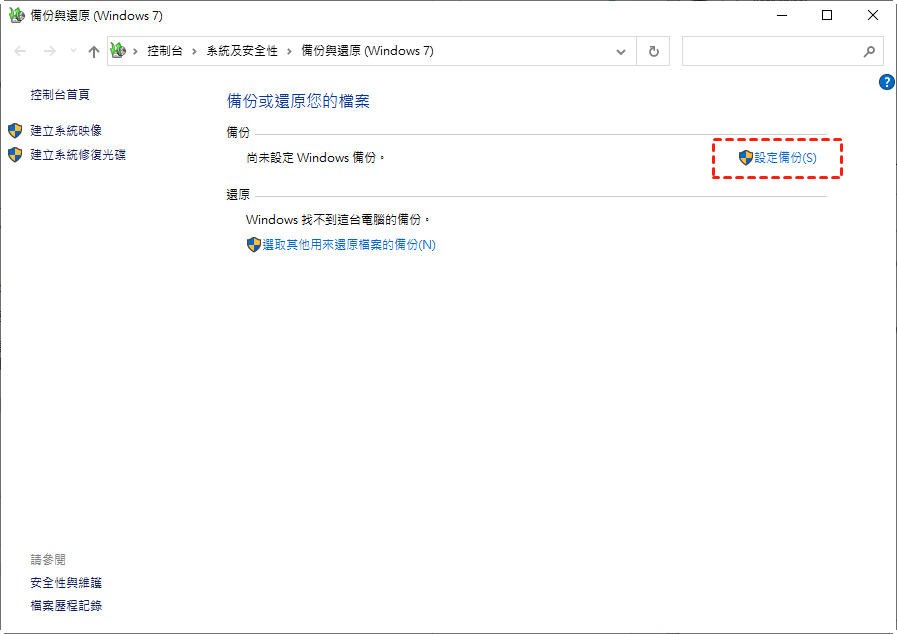Maximize the 備份與還原 window
The height and width of the screenshot is (634, 897).
coord(827,15)
